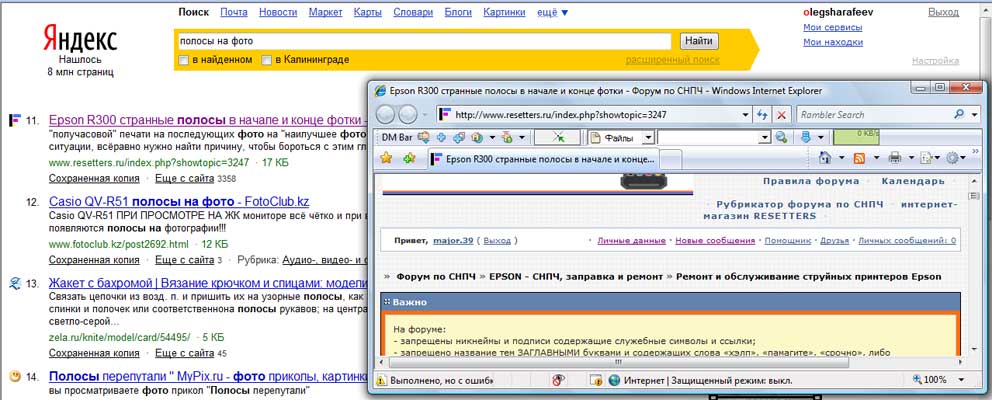
Task: Open the Почта tab on Yandex
Action: tap(233, 12)
